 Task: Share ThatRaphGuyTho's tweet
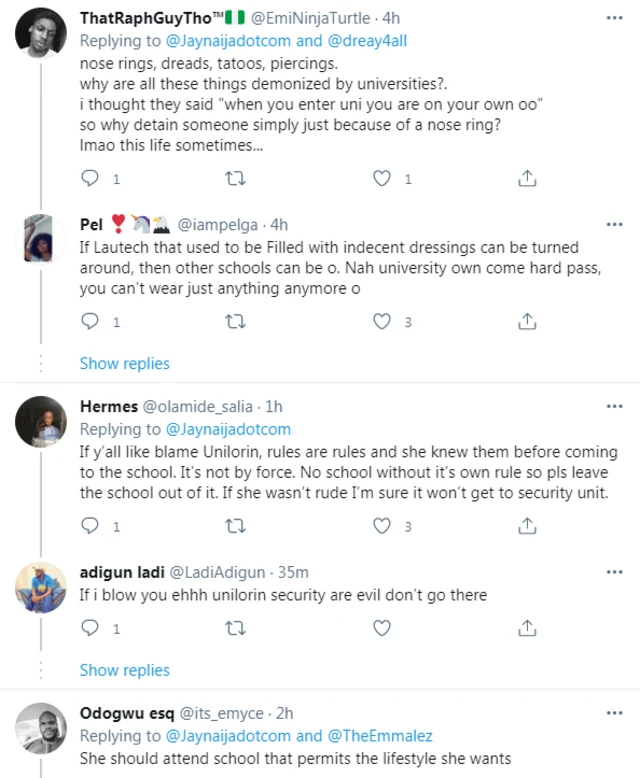tap(526, 179)
